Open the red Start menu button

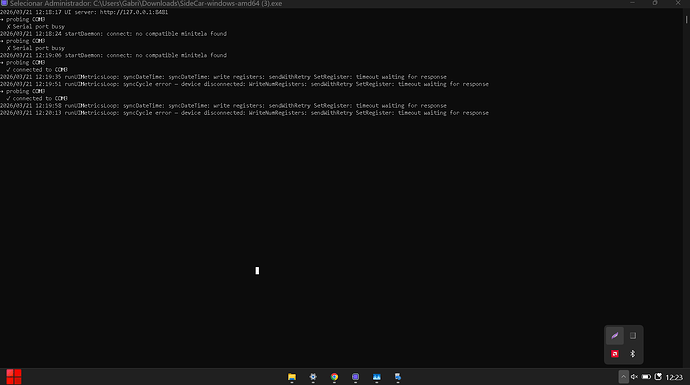[x=14, y=377]
